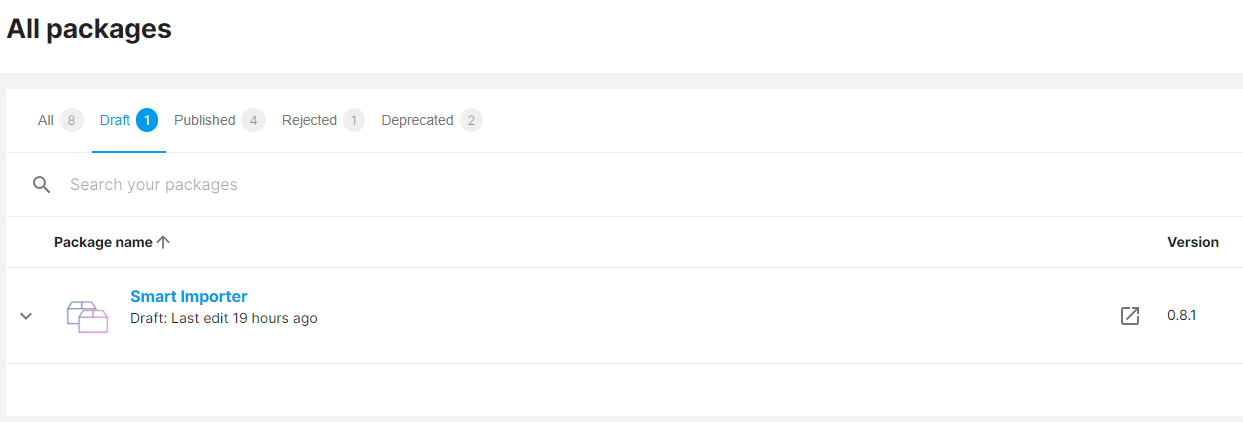The image size is (1243, 422).
Task: Select the Draft tab
Action: (x=129, y=120)
